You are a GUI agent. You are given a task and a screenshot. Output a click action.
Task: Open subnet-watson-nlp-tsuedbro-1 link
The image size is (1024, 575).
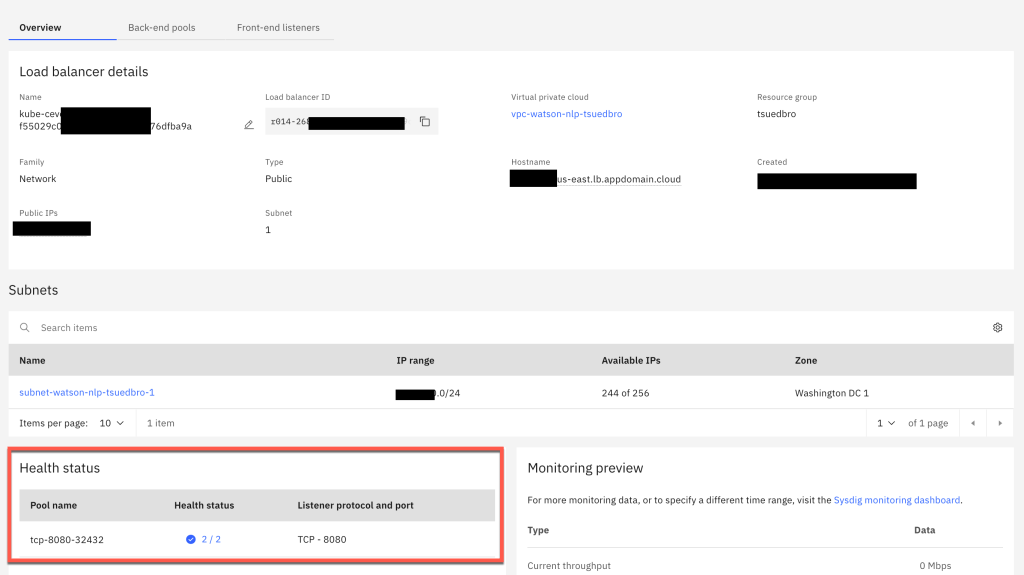click(87, 393)
